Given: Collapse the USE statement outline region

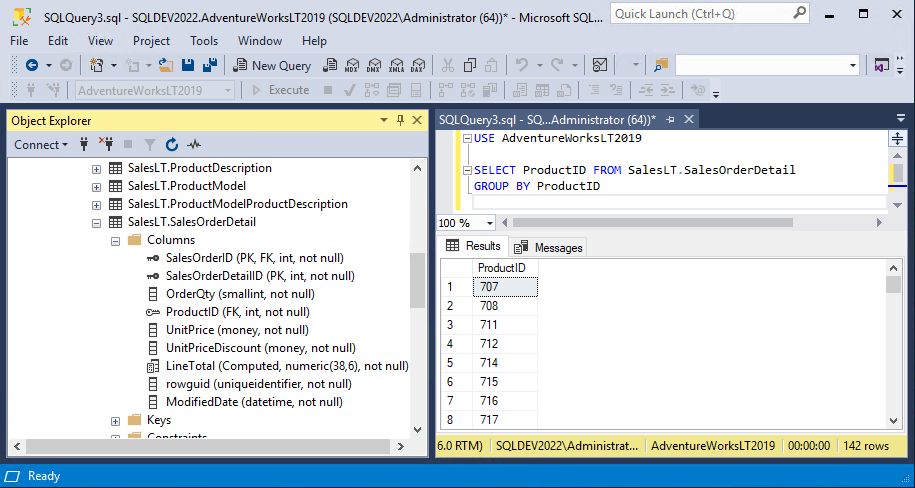Looking at the screenshot, I should (467, 139).
